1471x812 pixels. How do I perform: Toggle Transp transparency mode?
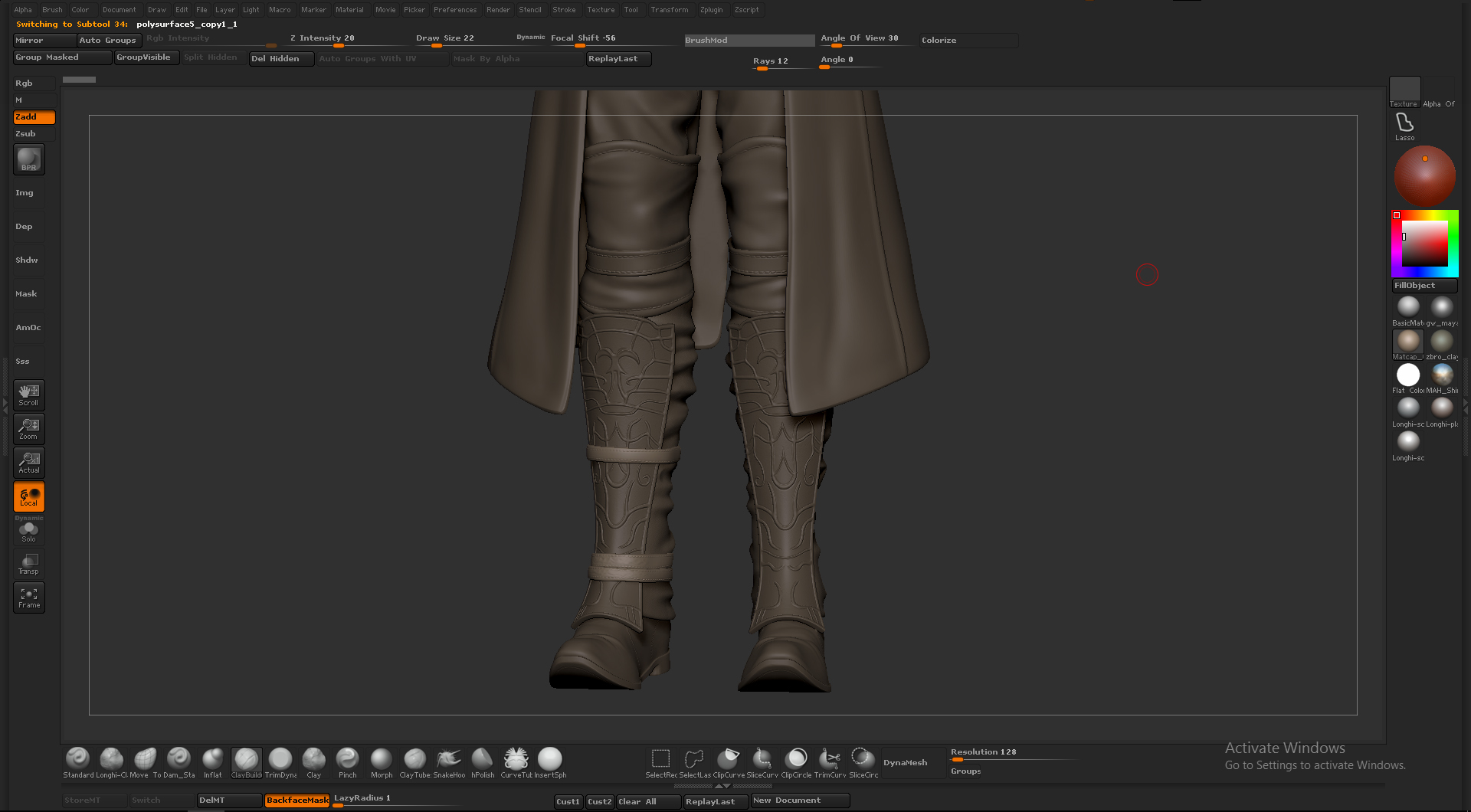[29, 564]
